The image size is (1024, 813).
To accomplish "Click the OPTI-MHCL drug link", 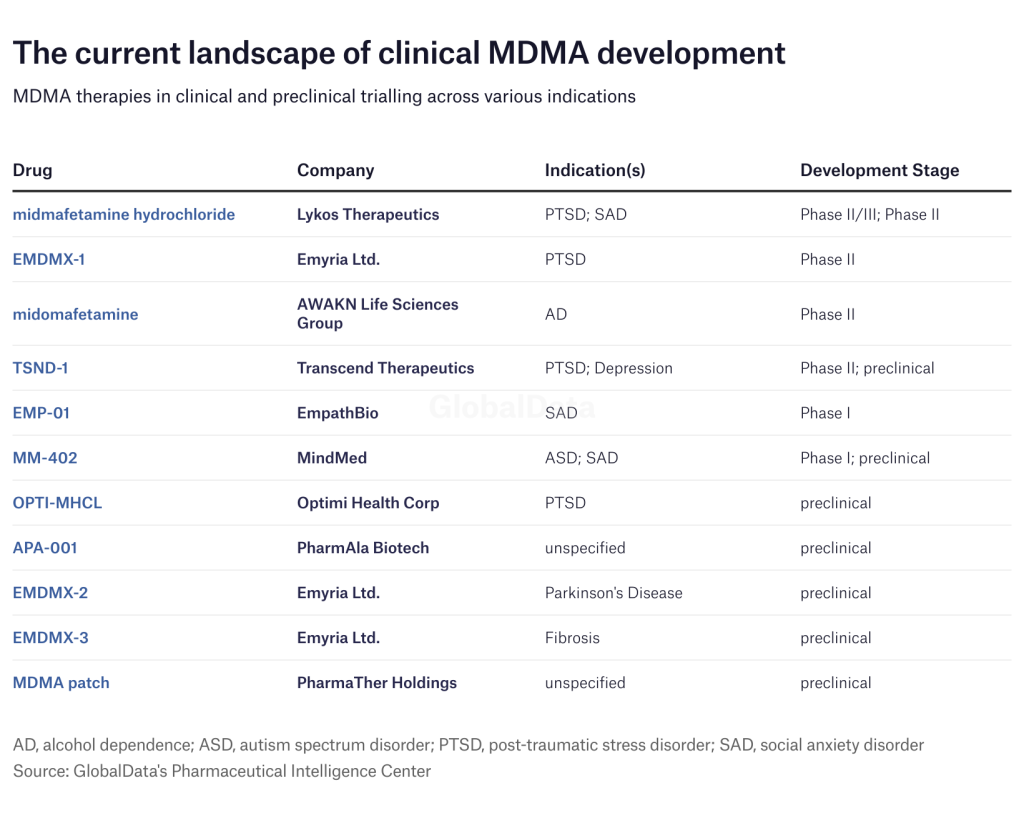I will pyautogui.click(x=57, y=503).
